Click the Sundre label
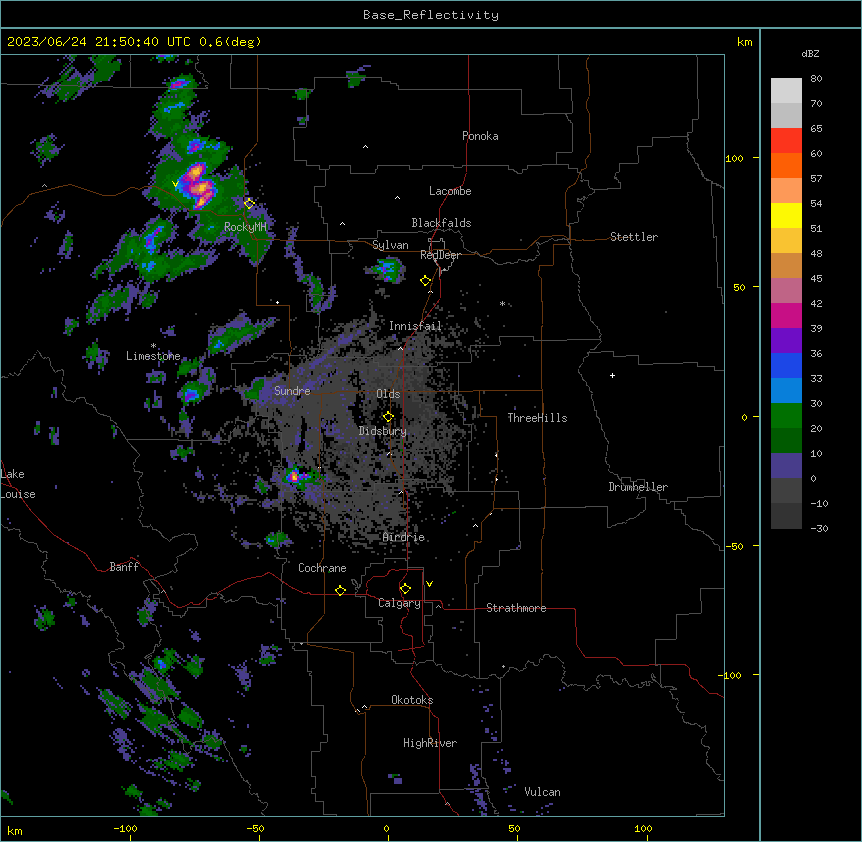 coord(292,391)
